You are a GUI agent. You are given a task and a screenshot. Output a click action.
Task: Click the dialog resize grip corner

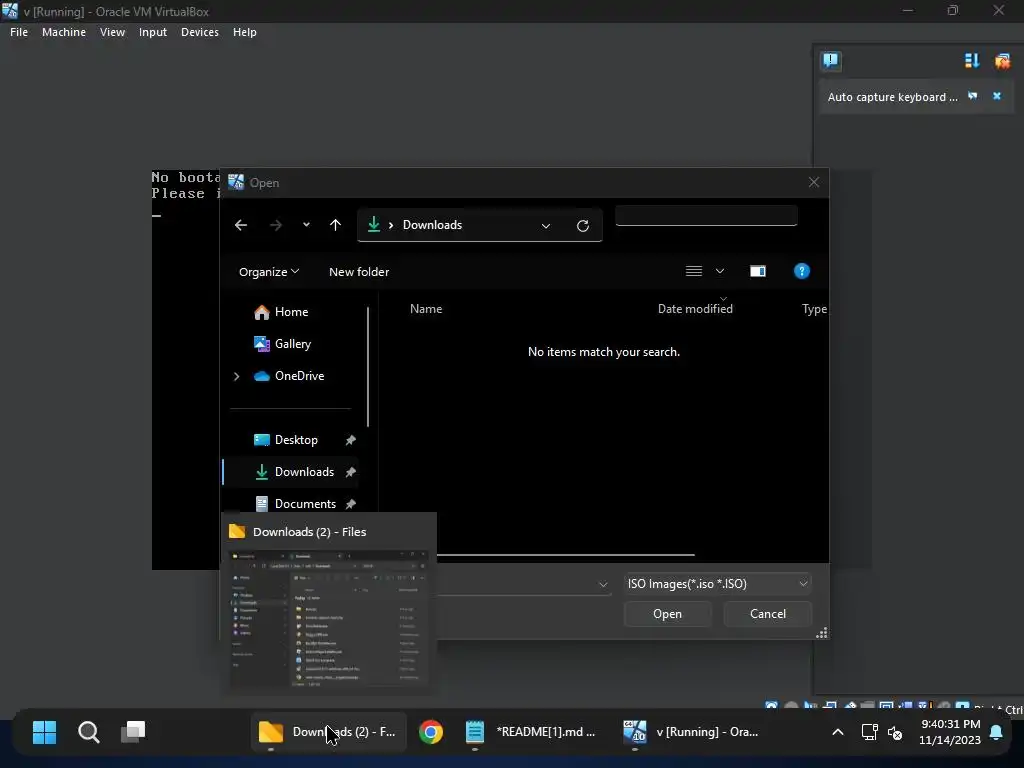tap(822, 632)
